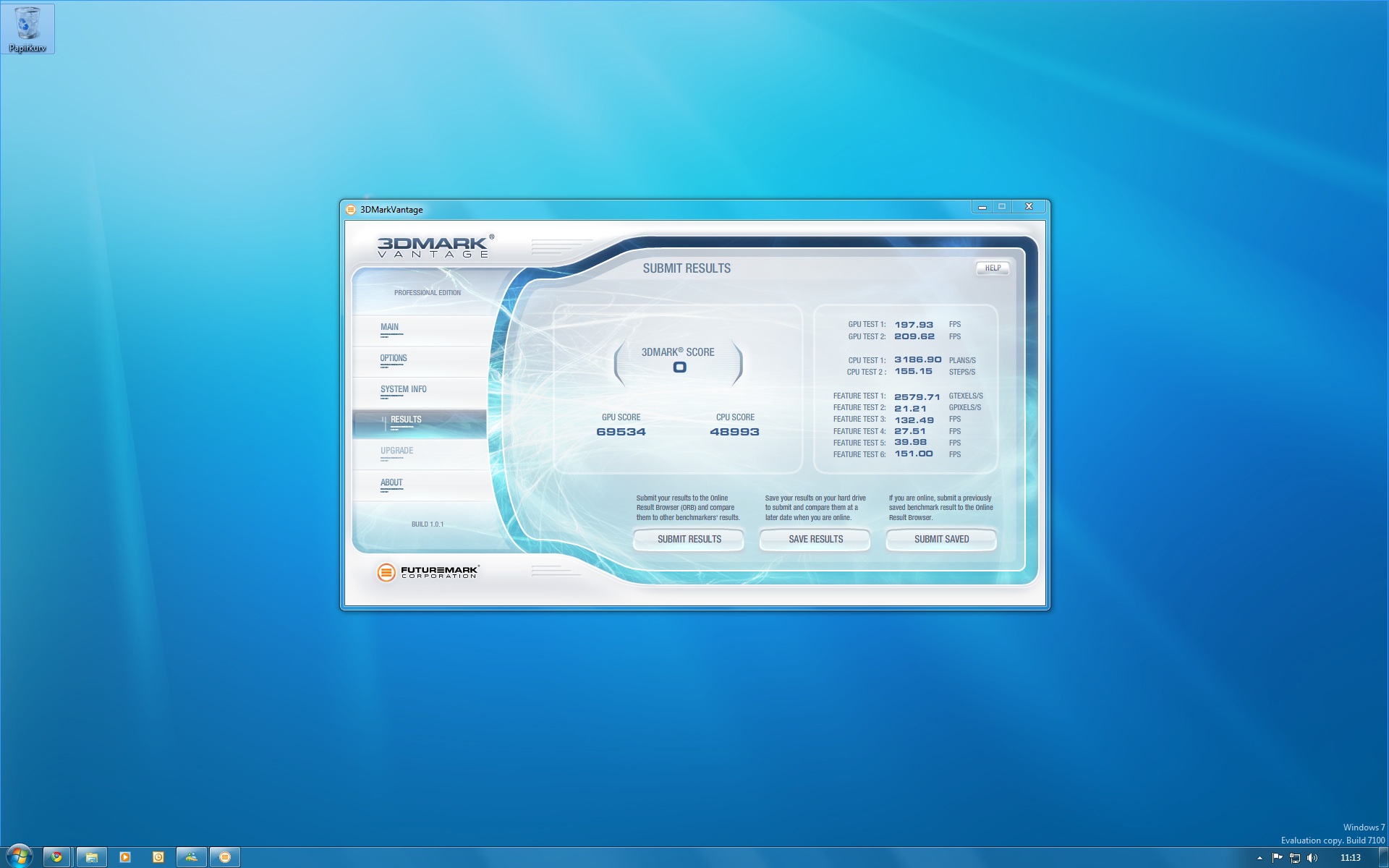
Task: Click the Submit Results page heading
Action: coord(687,269)
